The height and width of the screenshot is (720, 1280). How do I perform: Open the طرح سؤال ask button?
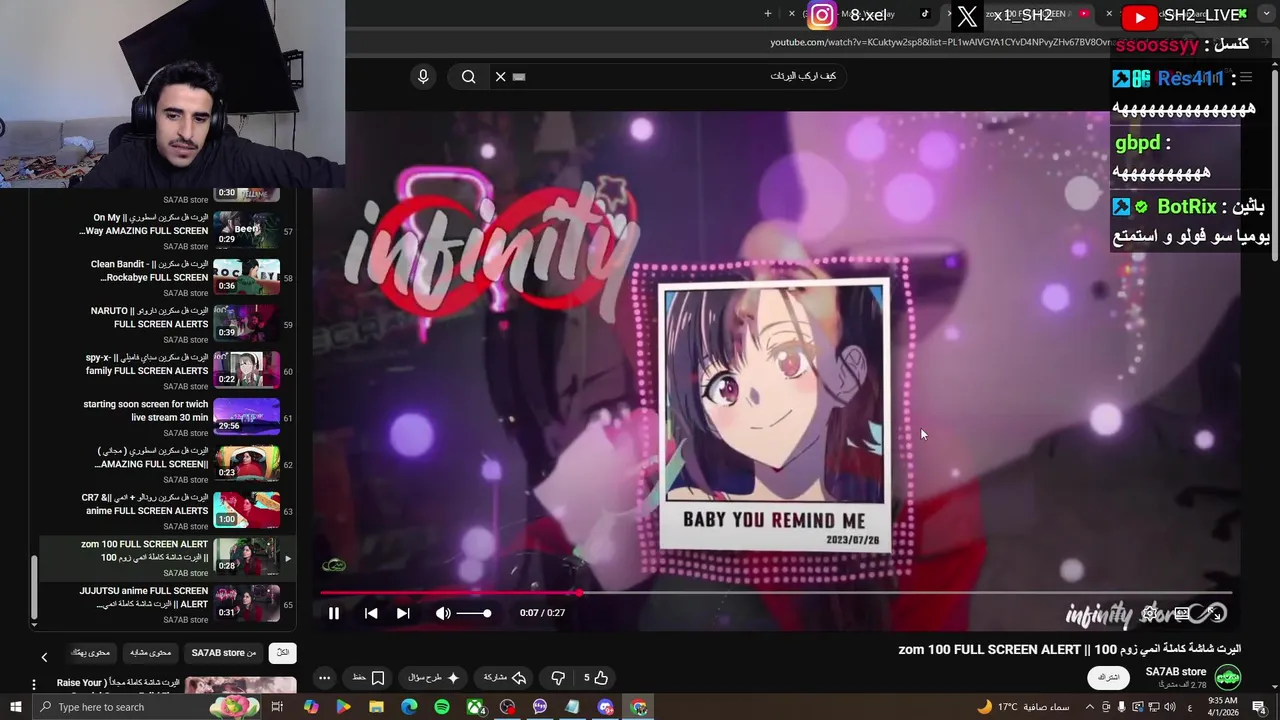(433, 678)
